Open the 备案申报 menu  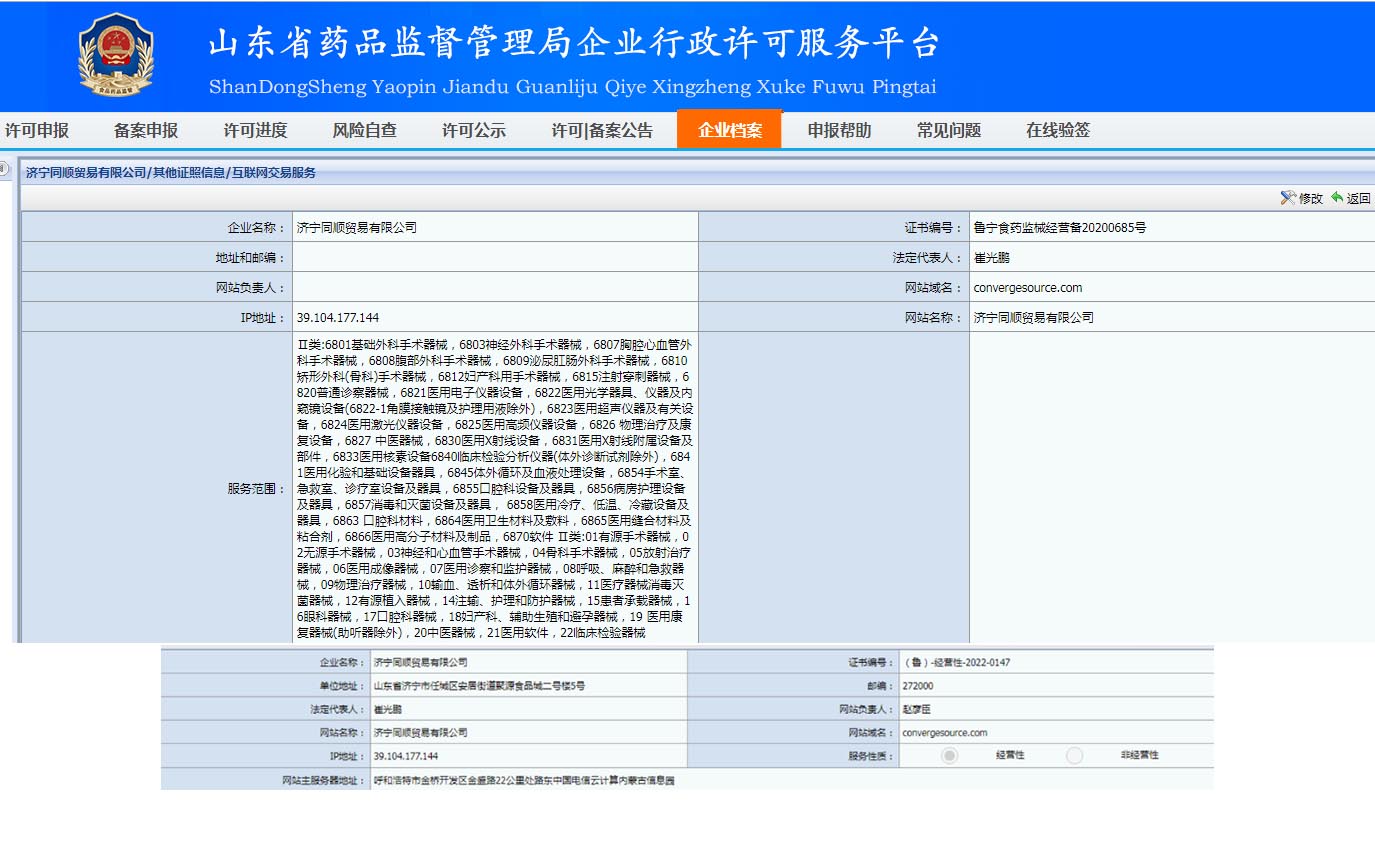(x=146, y=130)
